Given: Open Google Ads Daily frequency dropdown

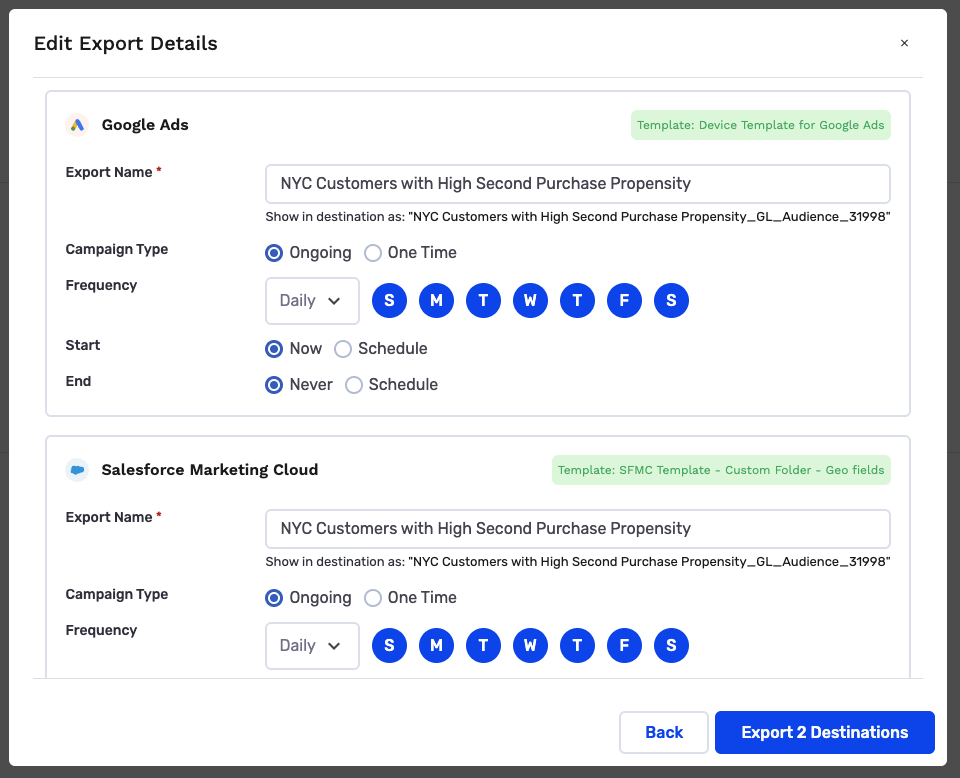Looking at the screenshot, I should (312, 301).
